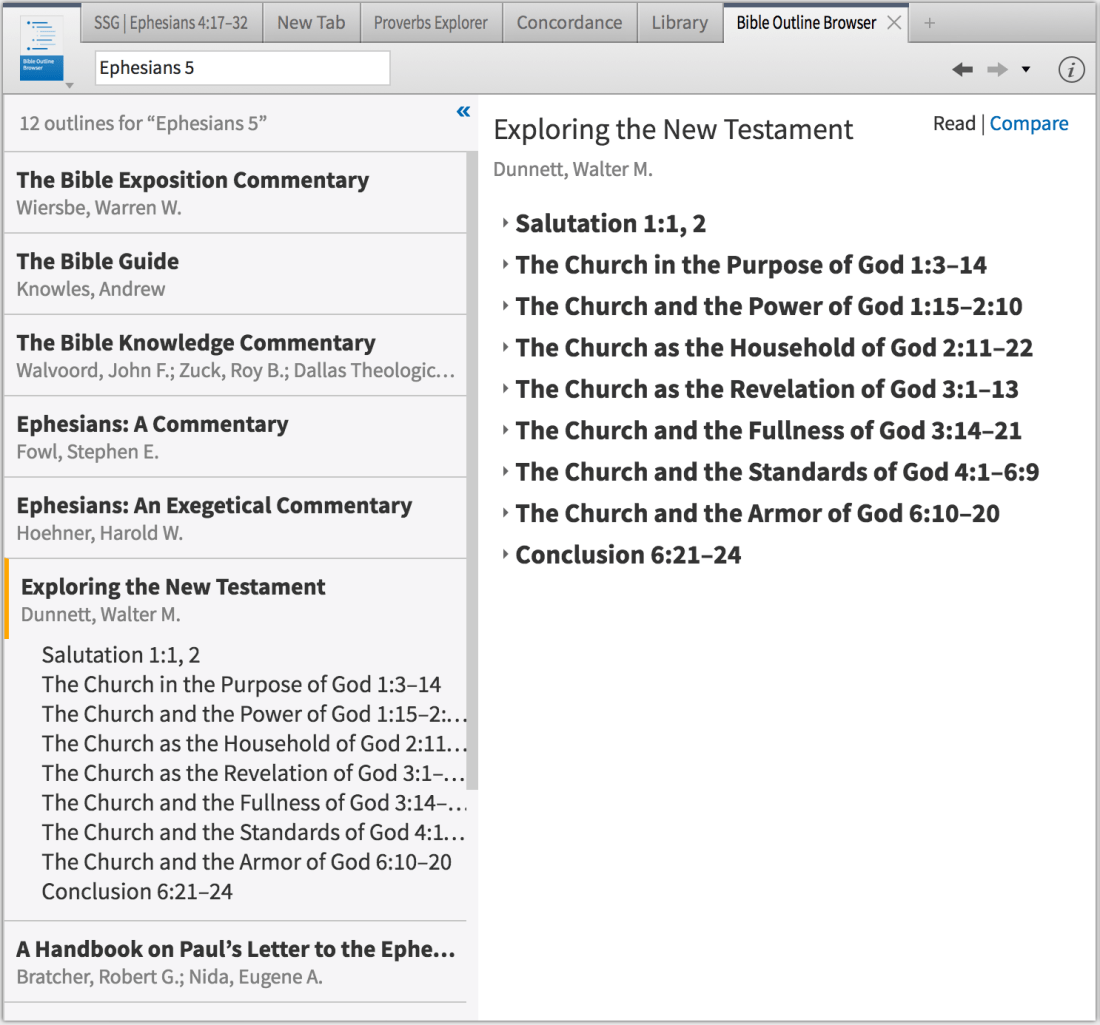Expand The Church in the Purpose of God
1100x1025 pixels.
pyautogui.click(x=505, y=265)
